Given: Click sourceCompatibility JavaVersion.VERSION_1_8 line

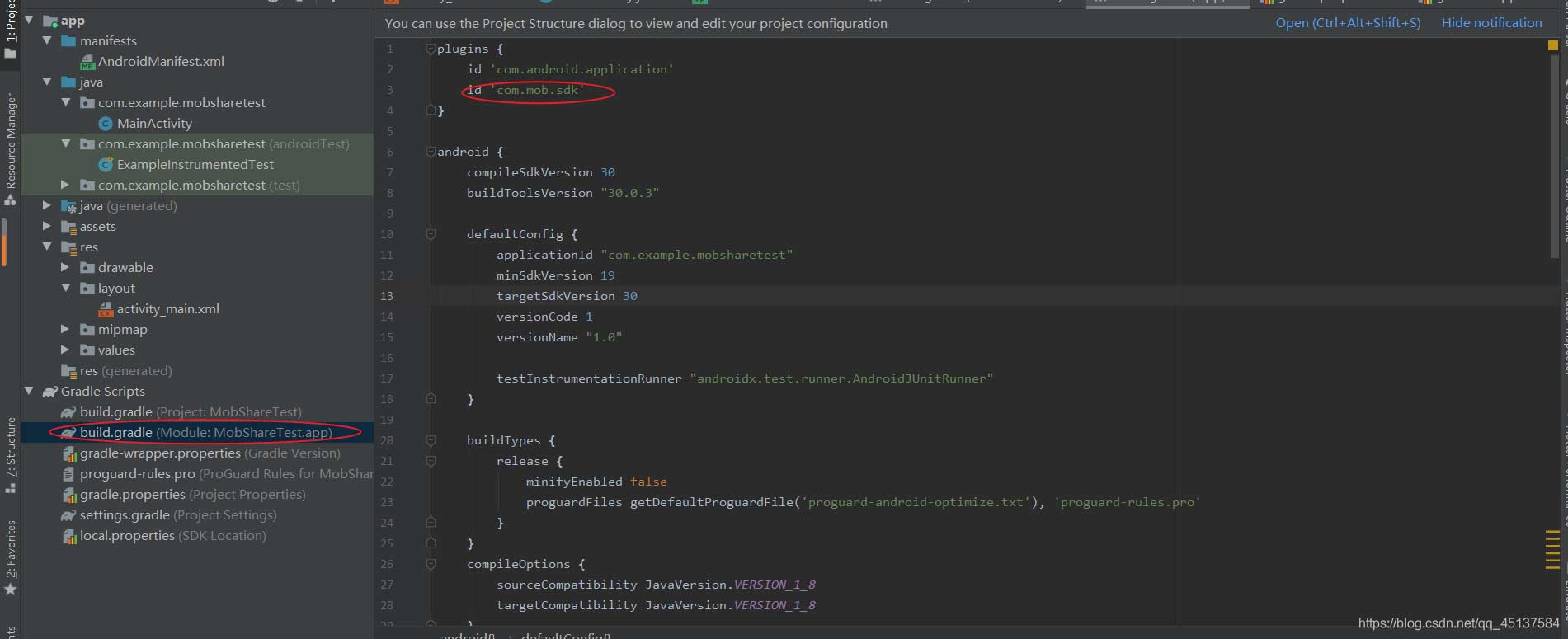Looking at the screenshot, I should tap(656, 585).
